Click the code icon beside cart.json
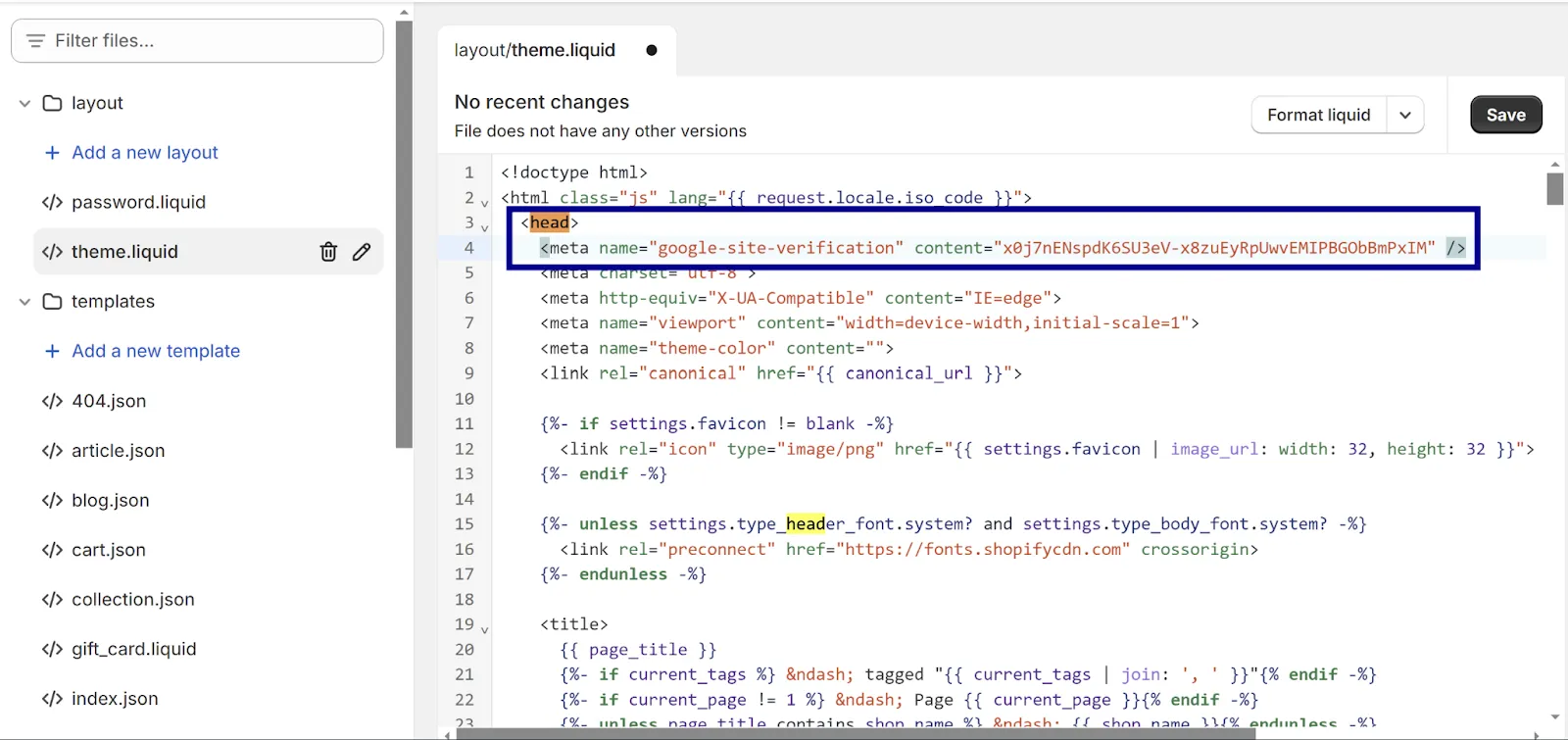The width and height of the screenshot is (1568, 740). pyautogui.click(x=52, y=550)
